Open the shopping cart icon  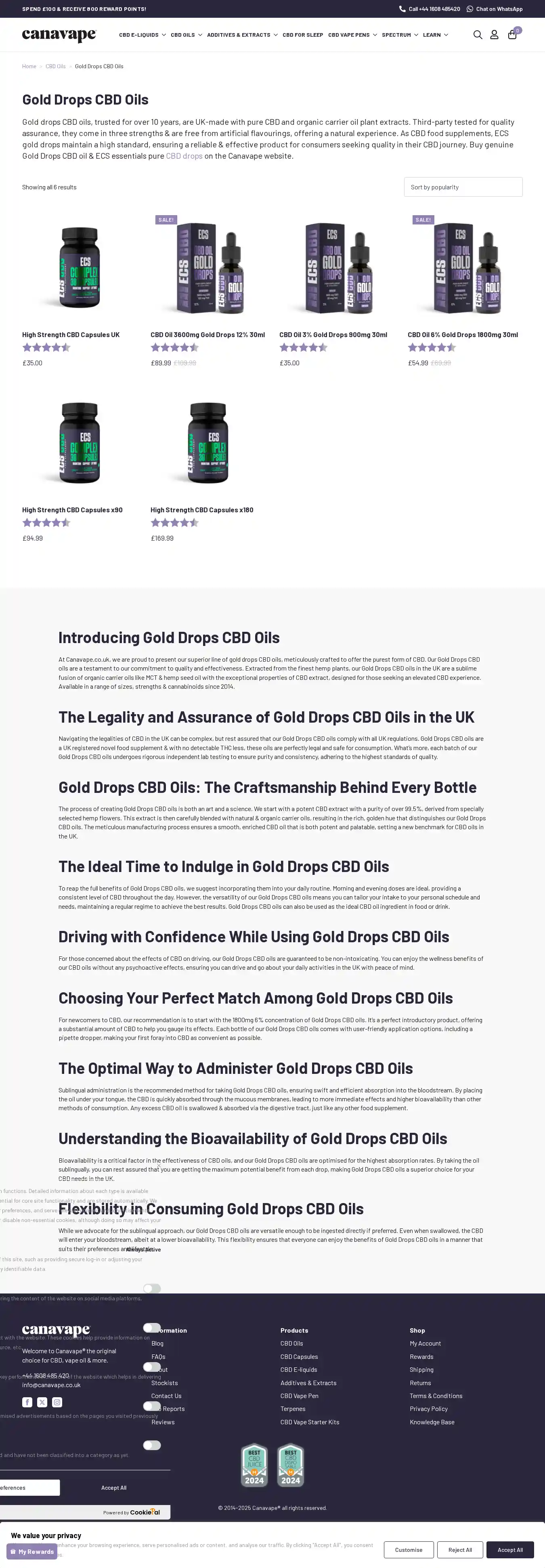pyautogui.click(x=512, y=35)
